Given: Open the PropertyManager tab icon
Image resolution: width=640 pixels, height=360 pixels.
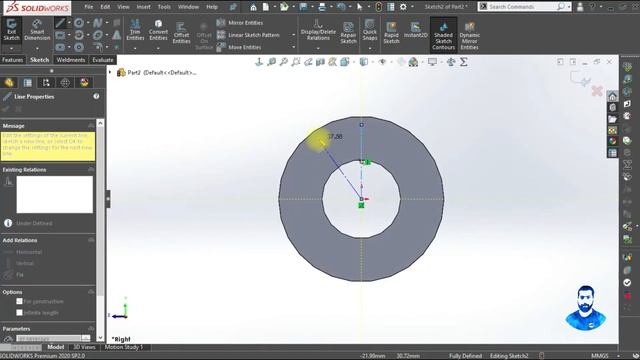Looking at the screenshot, I should point(28,83).
